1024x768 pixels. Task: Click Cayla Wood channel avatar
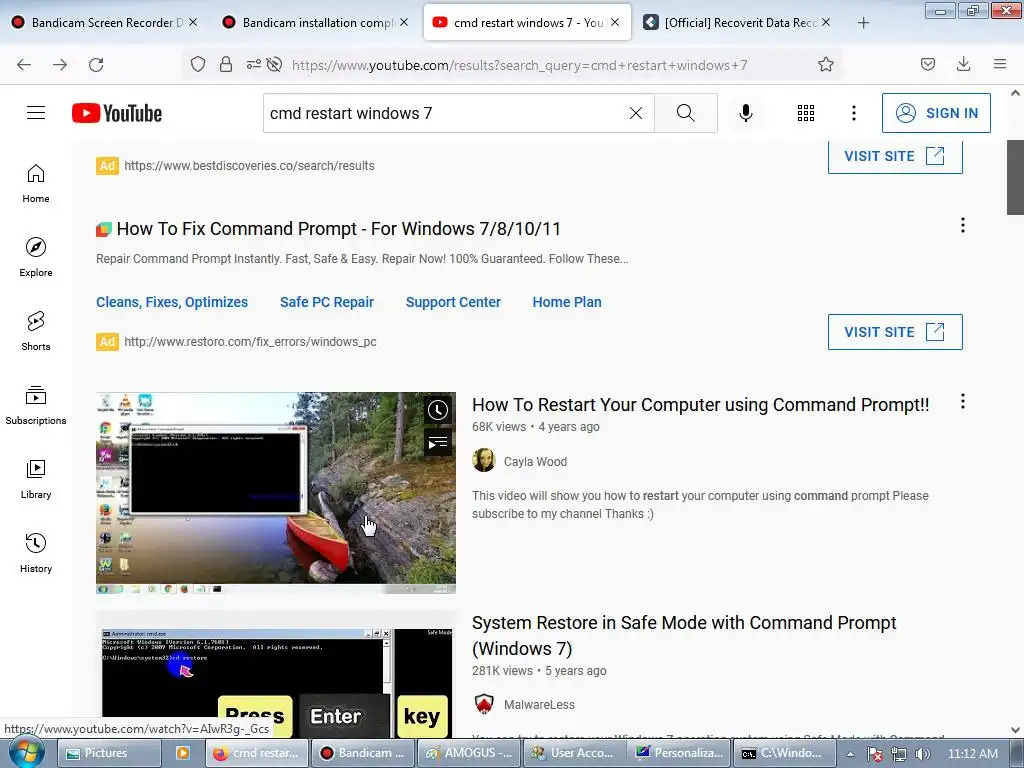click(484, 460)
